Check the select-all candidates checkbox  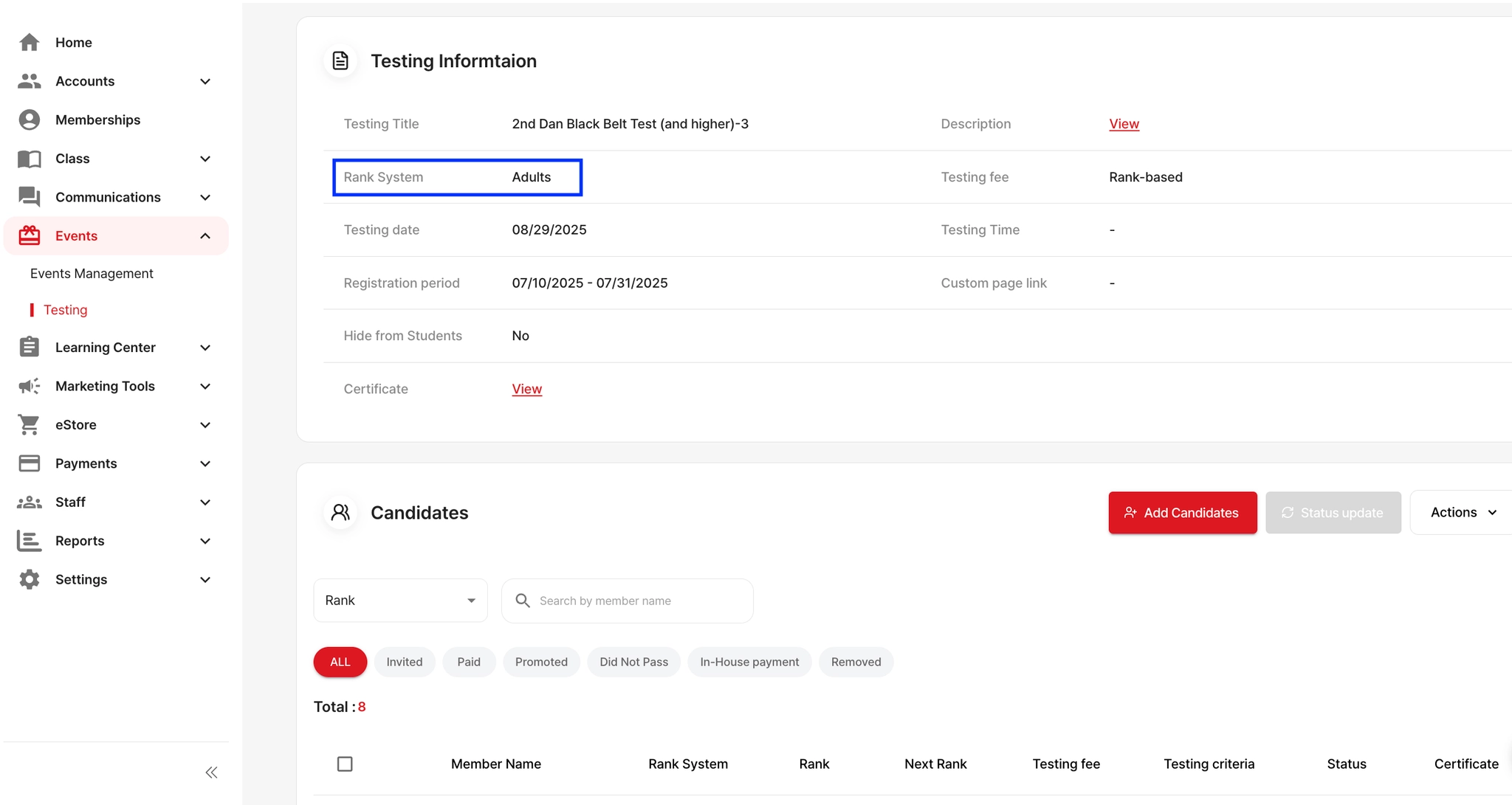(345, 764)
